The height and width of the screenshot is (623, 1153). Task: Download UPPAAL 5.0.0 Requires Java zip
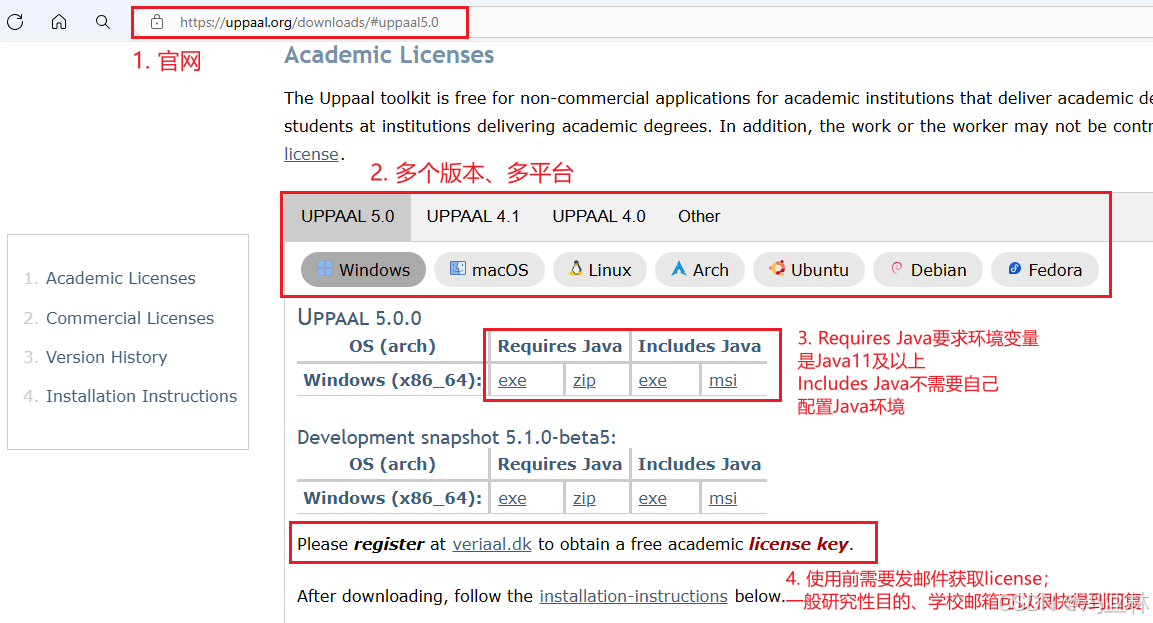point(585,381)
